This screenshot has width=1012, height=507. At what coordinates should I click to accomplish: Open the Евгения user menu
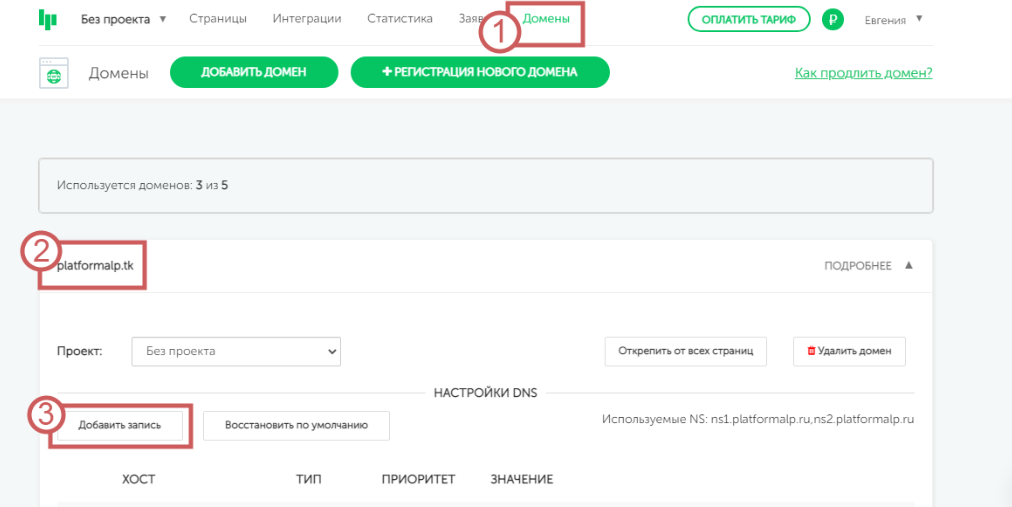click(893, 19)
